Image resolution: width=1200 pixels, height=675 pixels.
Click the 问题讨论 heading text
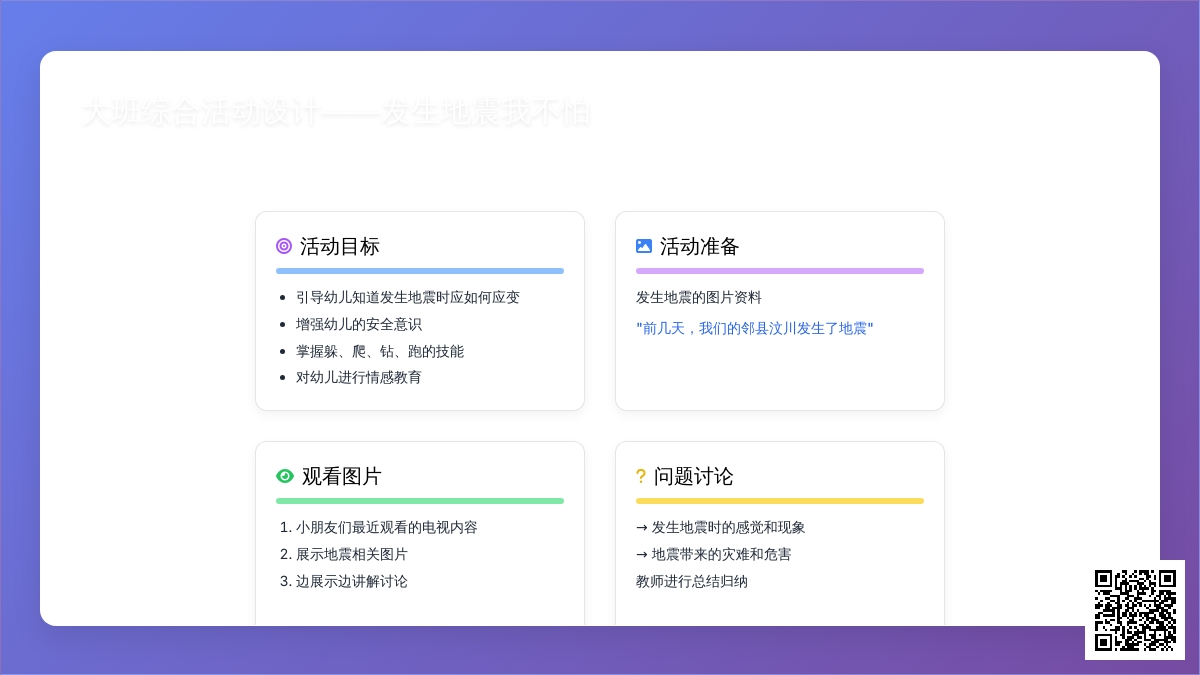tap(694, 476)
